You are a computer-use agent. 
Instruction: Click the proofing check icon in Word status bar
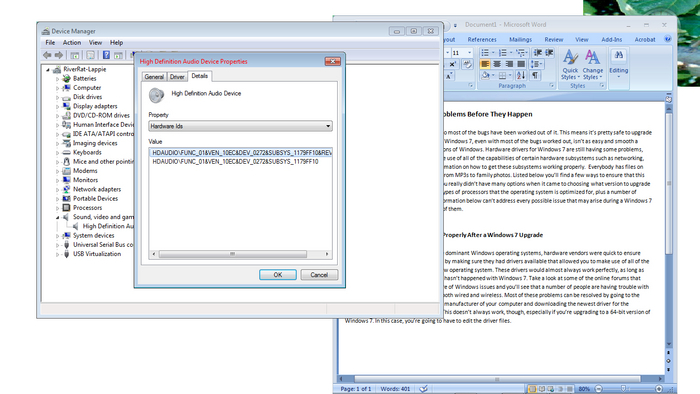tap(424, 389)
